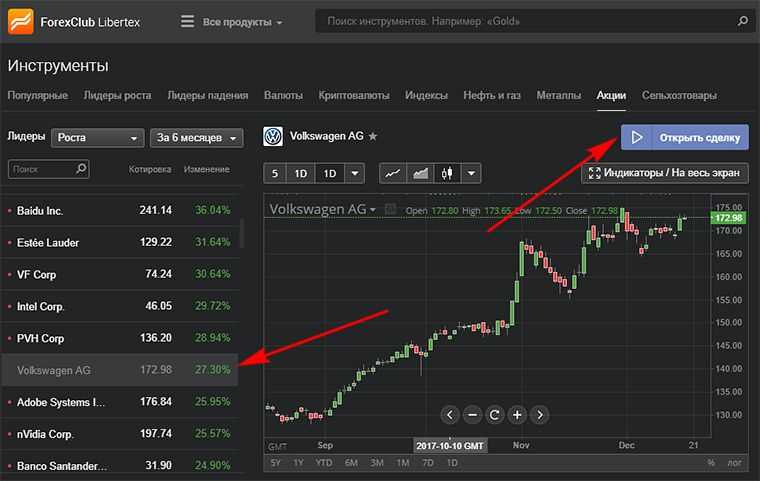Select Intel Corp. row
Screen dimensions: 760x481
120,306
